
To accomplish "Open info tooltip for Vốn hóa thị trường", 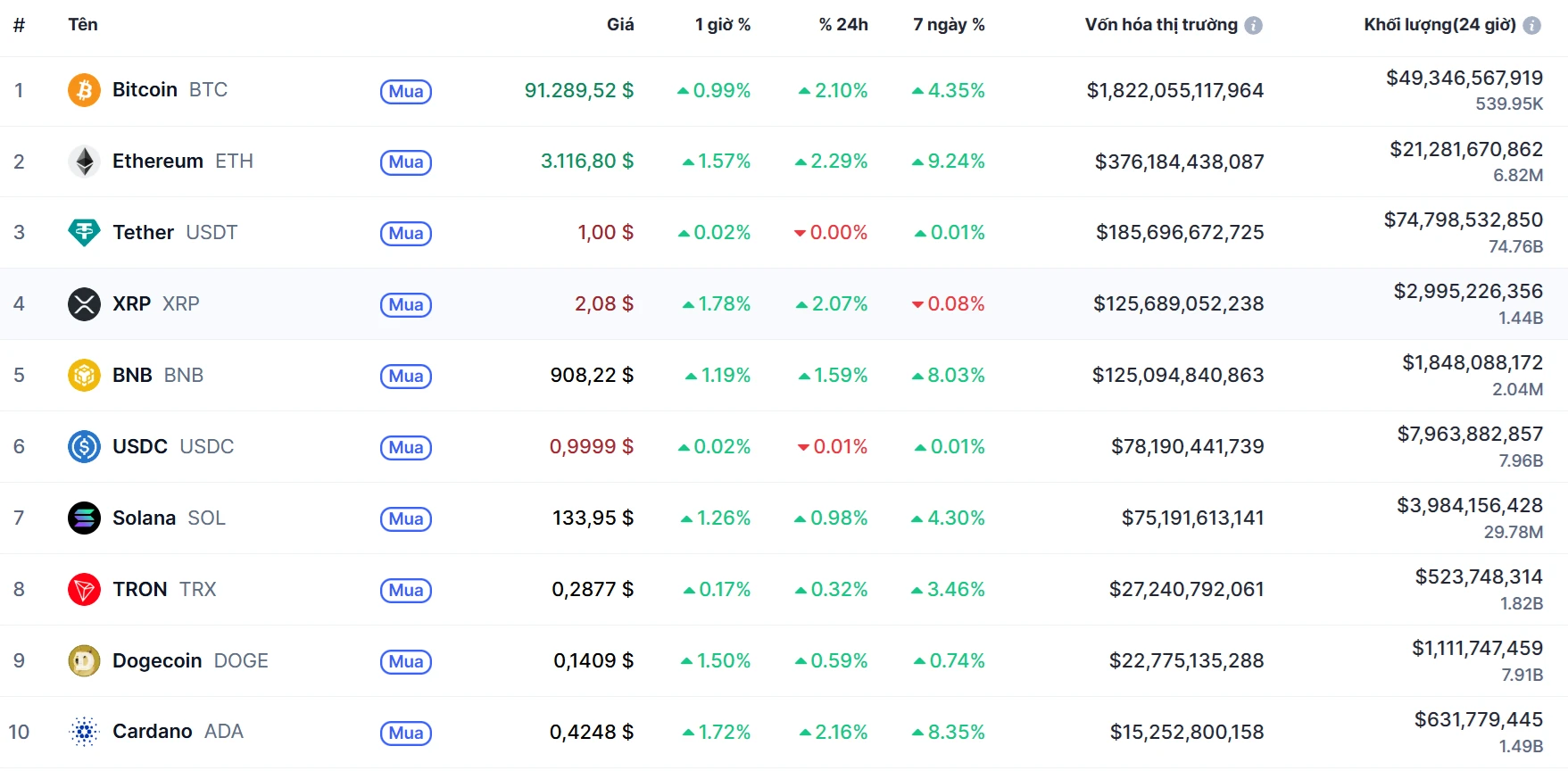I will (x=1253, y=26).
